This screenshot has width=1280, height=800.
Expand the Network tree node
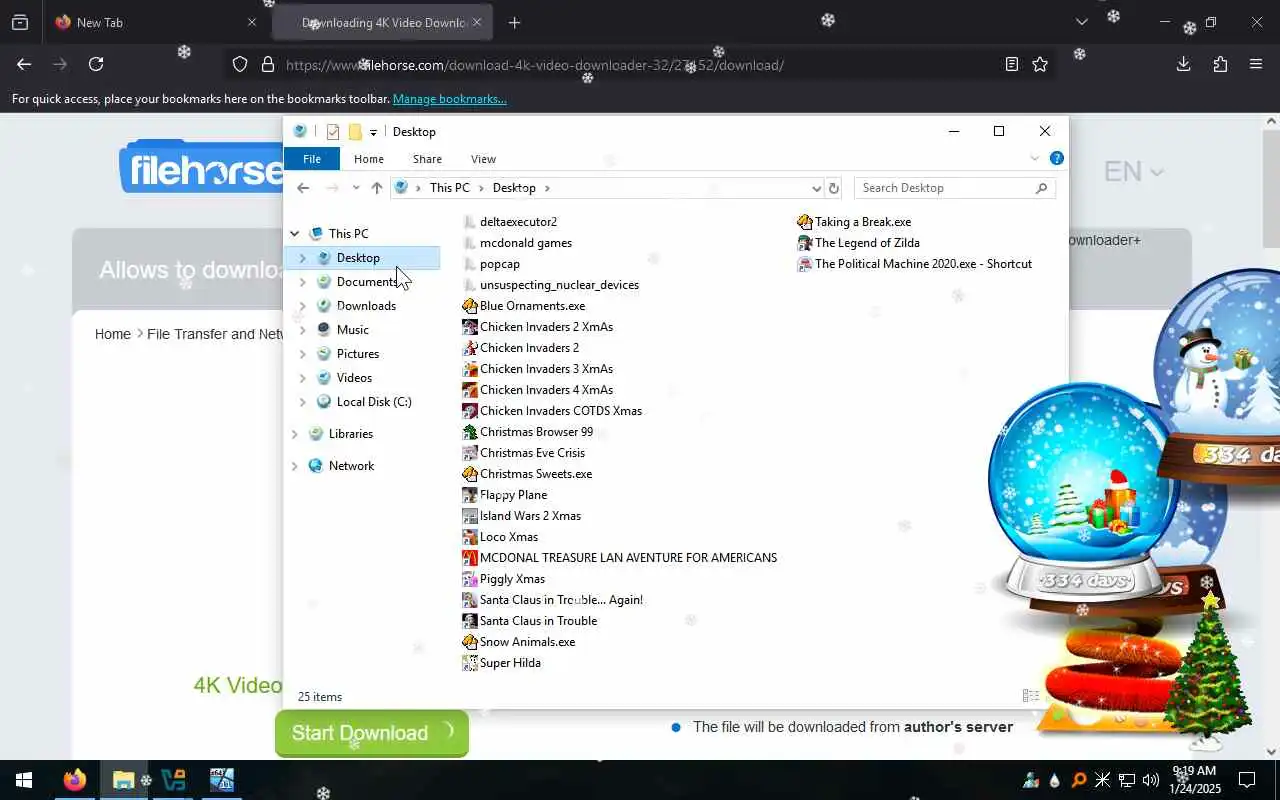[295, 466]
